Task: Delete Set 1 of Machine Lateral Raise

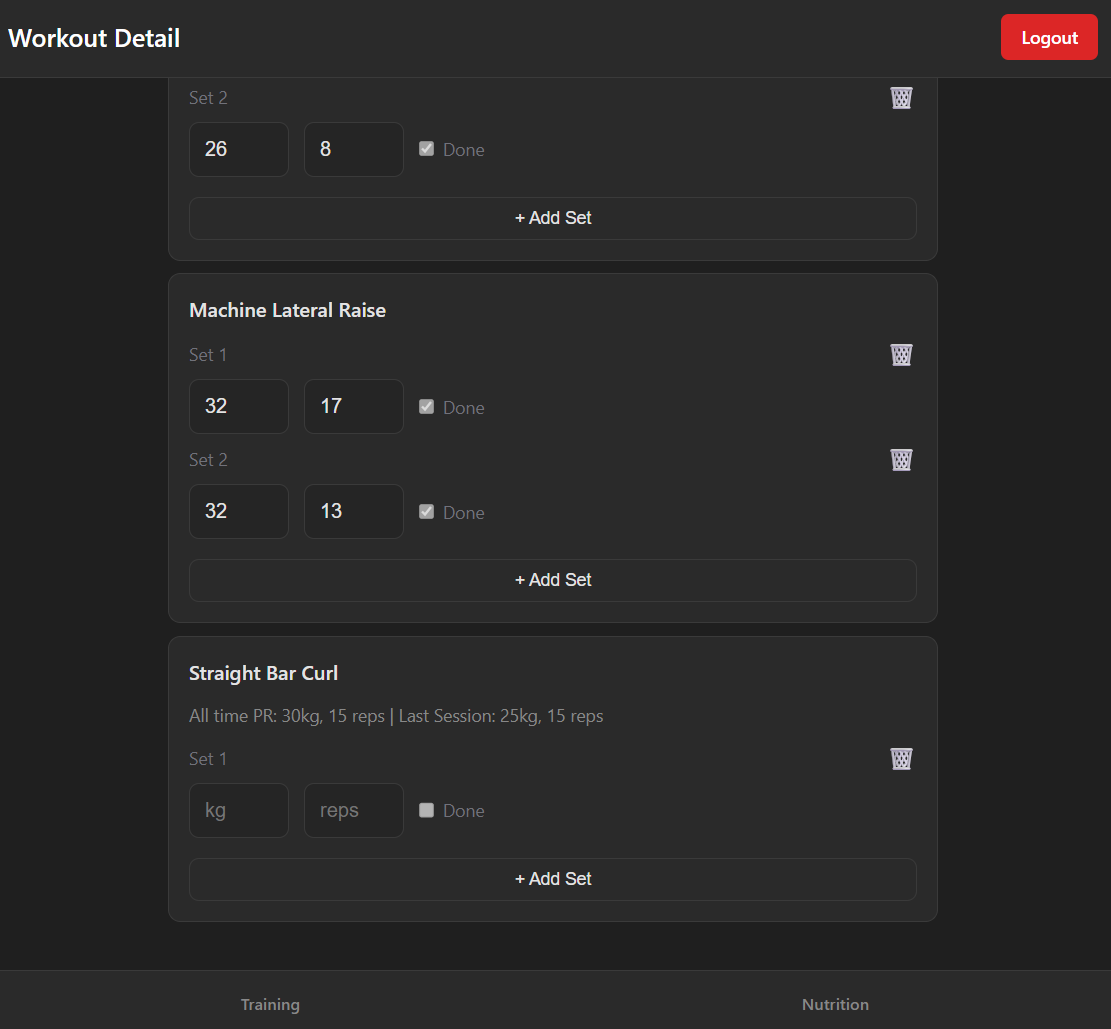Action: pyautogui.click(x=901, y=355)
